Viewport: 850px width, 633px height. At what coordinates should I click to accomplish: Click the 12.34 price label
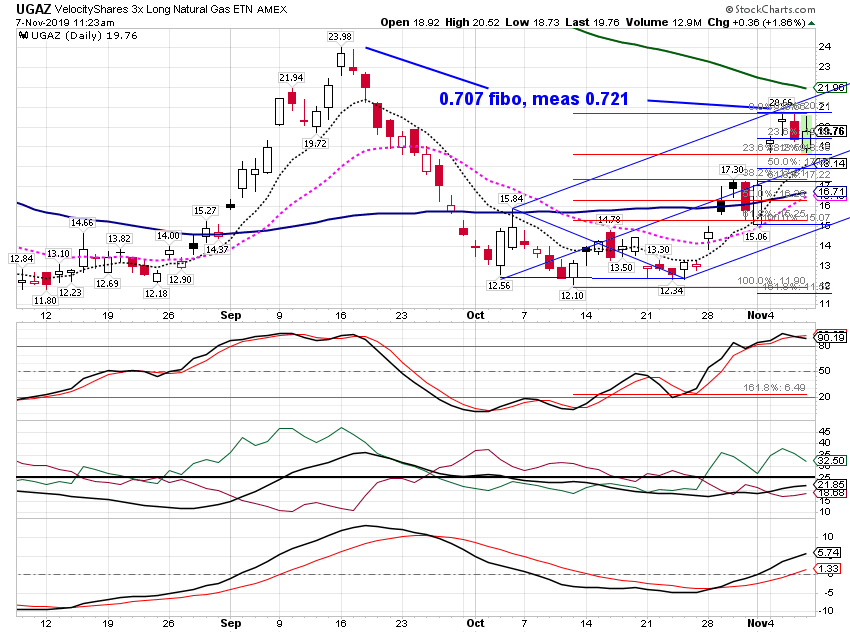coord(671,291)
